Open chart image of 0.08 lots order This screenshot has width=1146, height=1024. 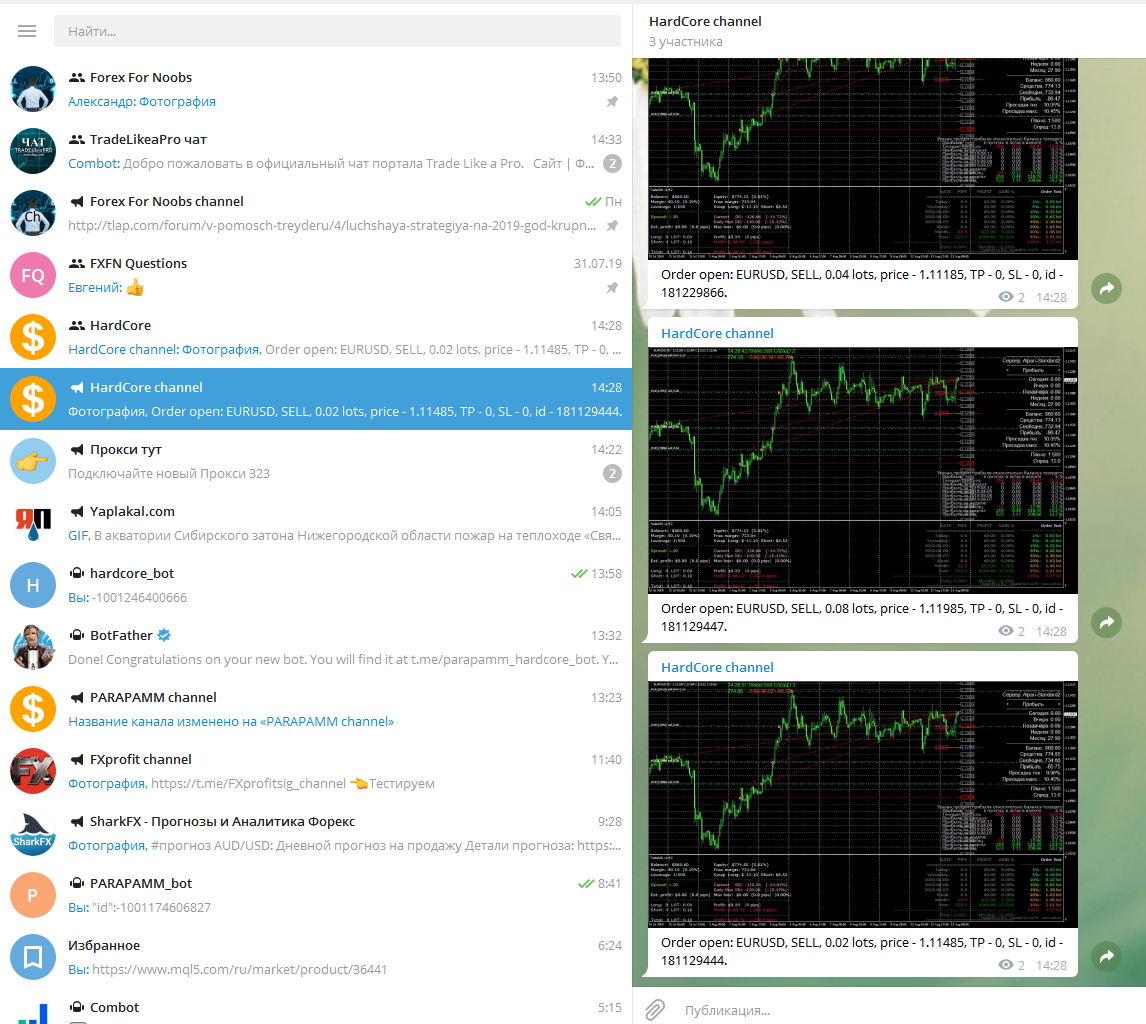[862, 470]
